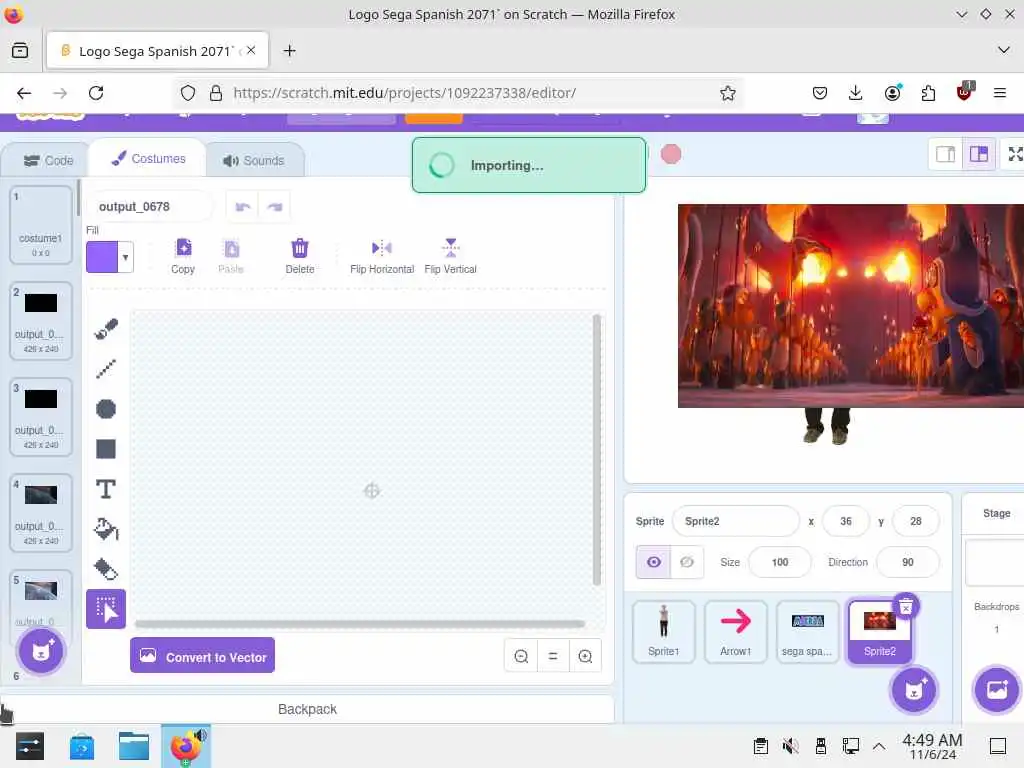Screen dimensions: 1024x768
Task: Redo the costume edit
Action: click(274, 207)
